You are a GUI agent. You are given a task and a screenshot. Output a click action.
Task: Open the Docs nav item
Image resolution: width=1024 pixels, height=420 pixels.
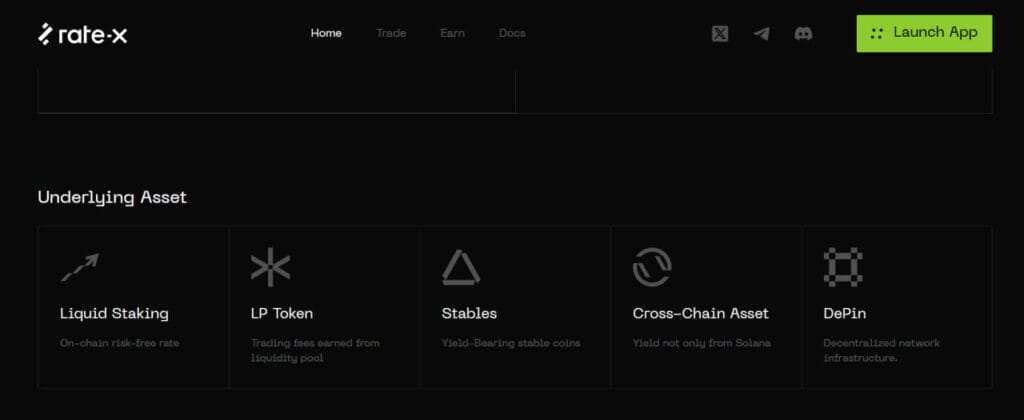click(x=512, y=33)
